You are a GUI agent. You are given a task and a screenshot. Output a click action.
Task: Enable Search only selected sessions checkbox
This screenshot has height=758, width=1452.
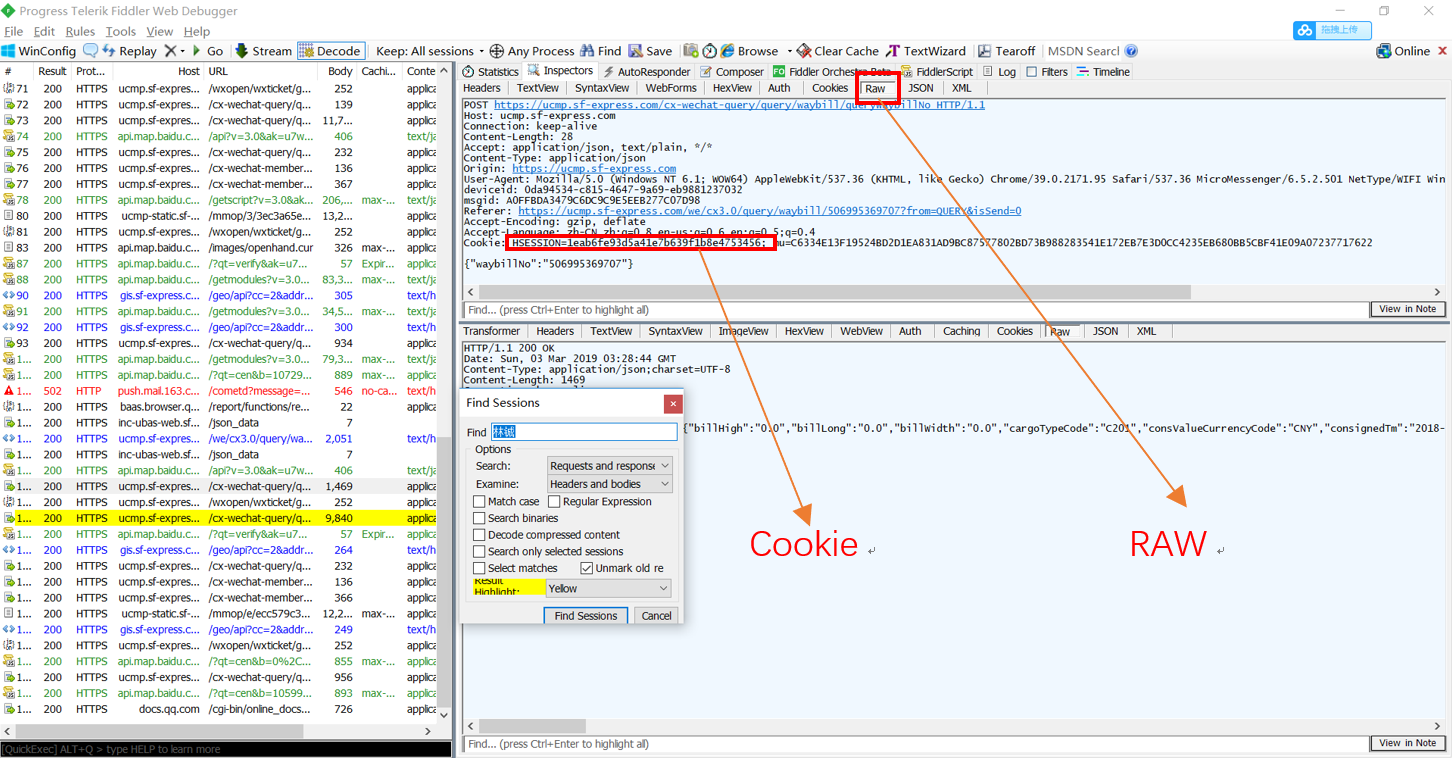[x=479, y=551]
